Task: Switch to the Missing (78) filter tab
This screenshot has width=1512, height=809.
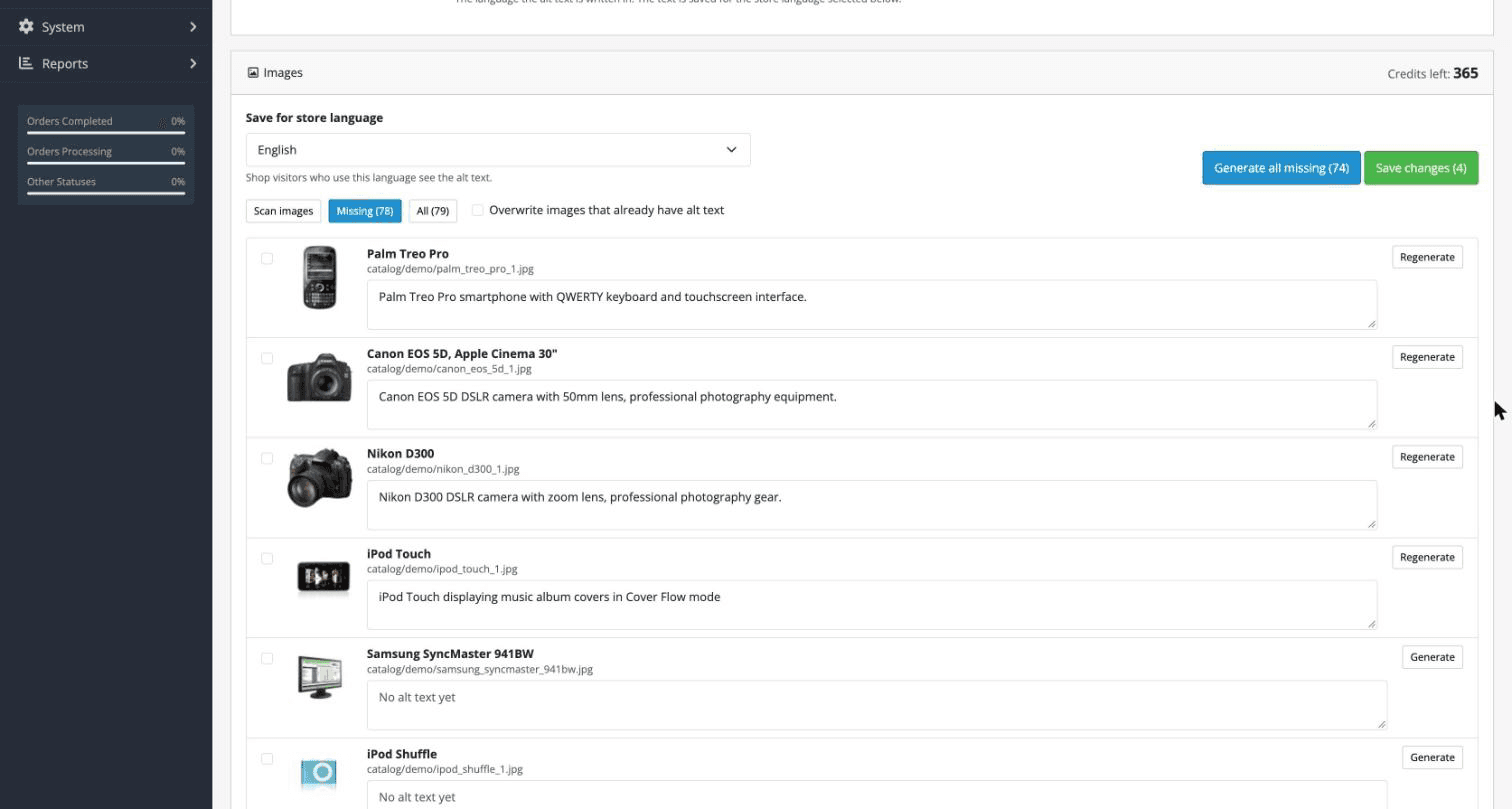Action: click(365, 211)
